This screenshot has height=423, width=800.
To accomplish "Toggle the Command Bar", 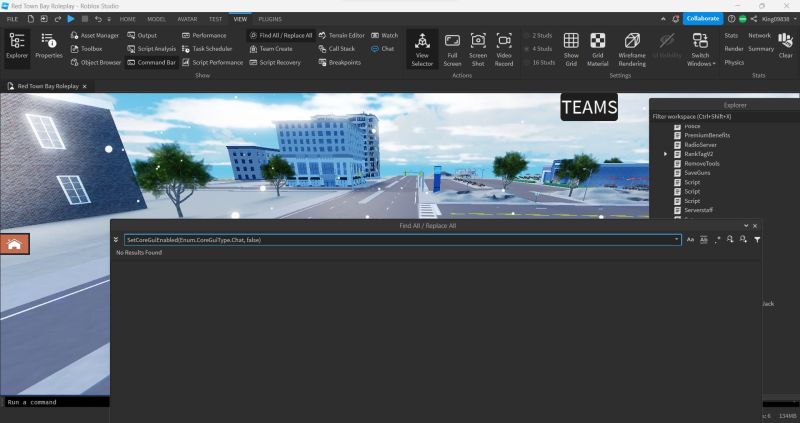I will tap(152, 63).
